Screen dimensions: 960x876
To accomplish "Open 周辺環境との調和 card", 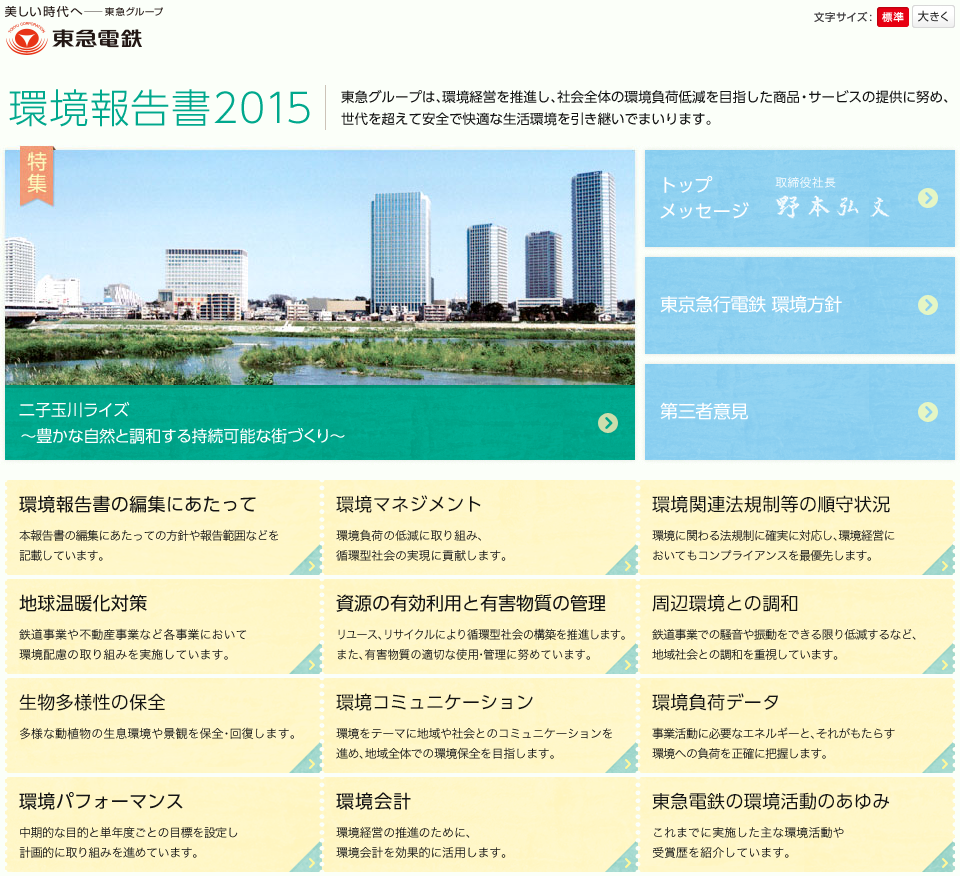I will tap(797, 627).
